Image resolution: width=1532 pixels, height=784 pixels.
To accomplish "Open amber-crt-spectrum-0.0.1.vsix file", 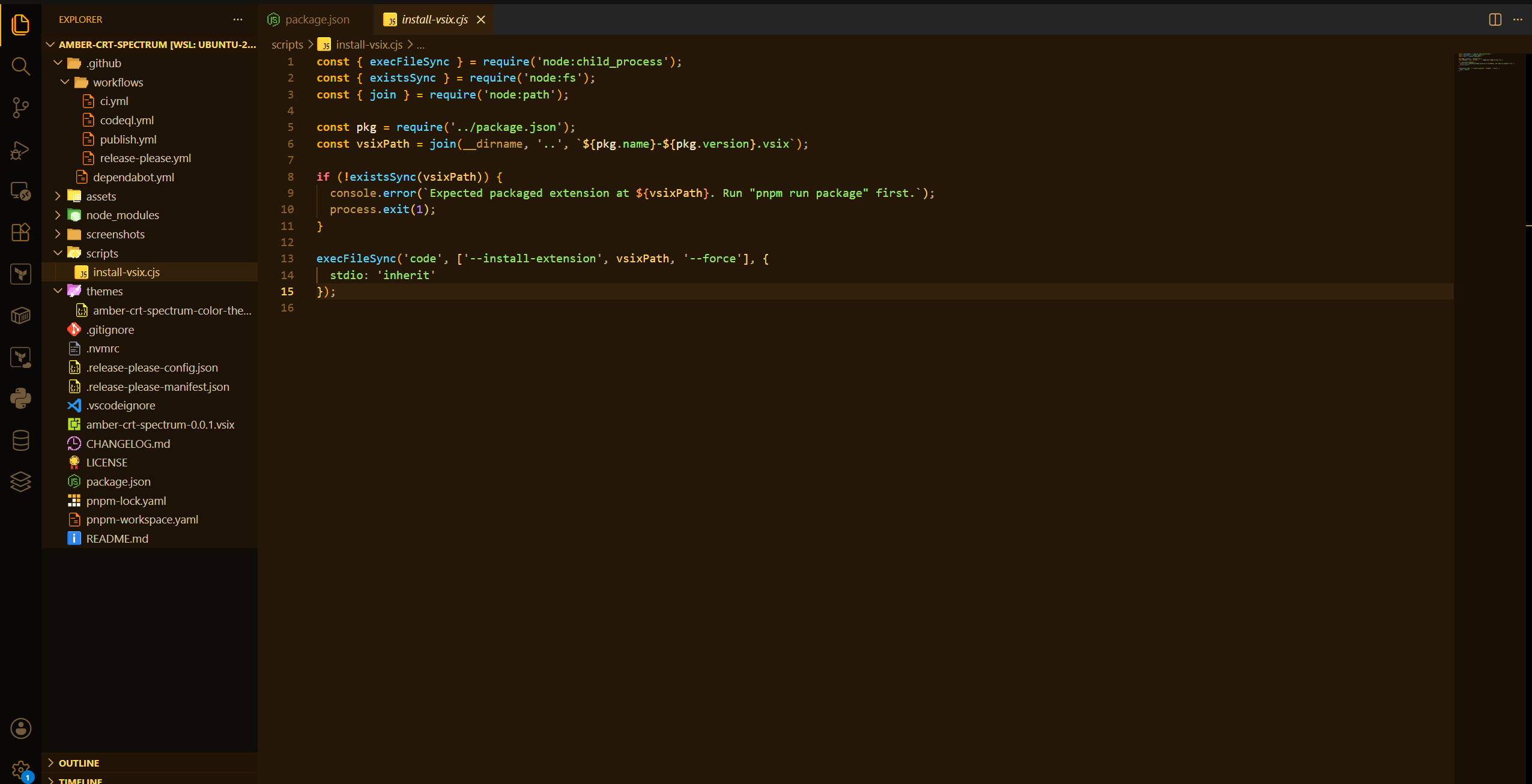I will (x=150, y=424).
